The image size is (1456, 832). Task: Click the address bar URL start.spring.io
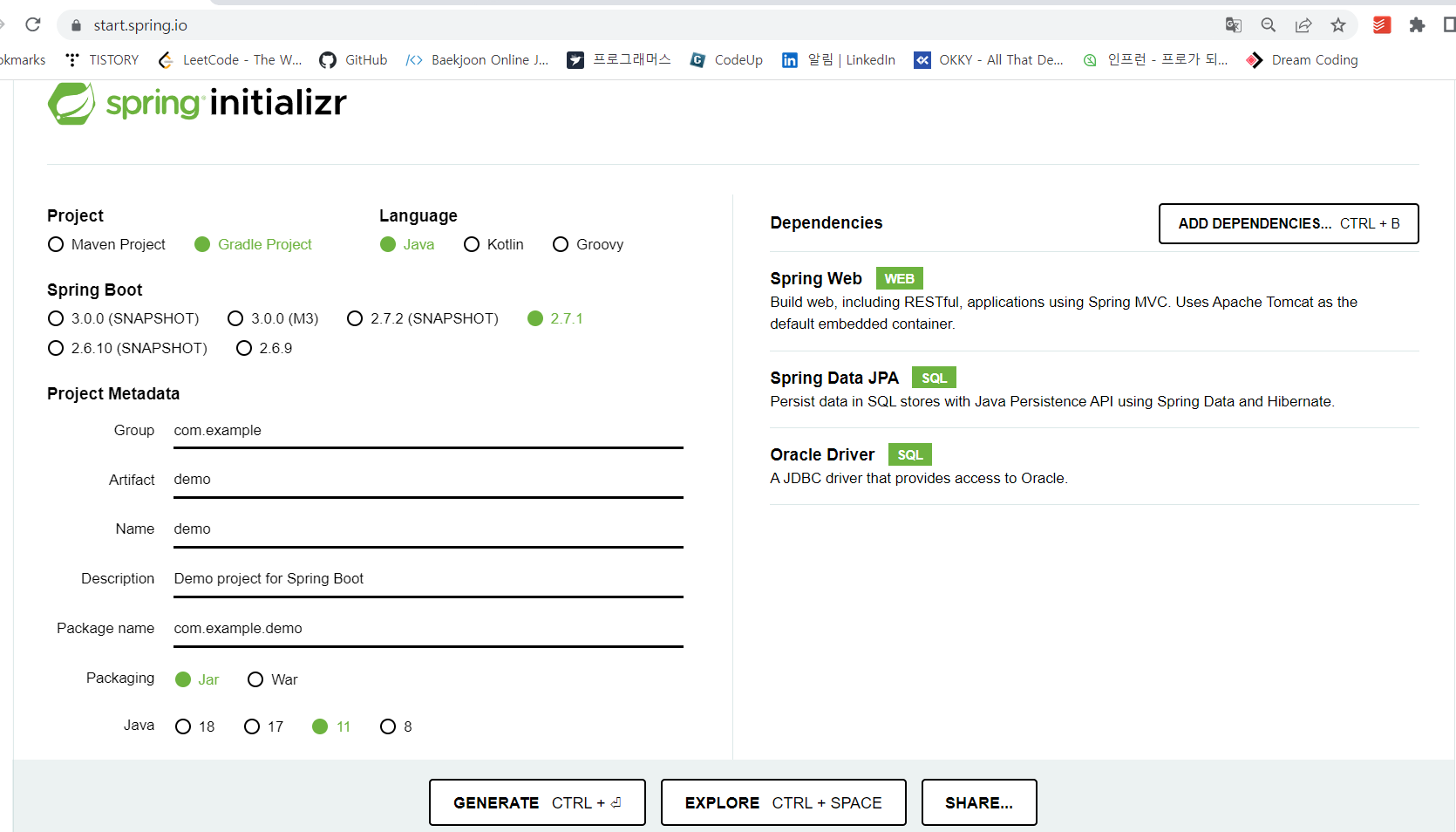(140, 25)
